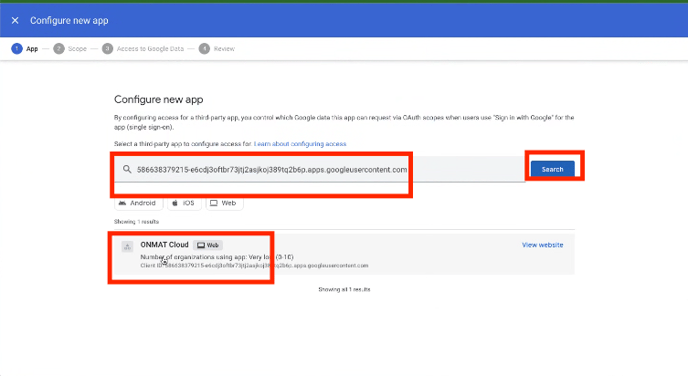The image size is (688, 376).
Task: Click the magnifier icon in search field
Action: 127,169
